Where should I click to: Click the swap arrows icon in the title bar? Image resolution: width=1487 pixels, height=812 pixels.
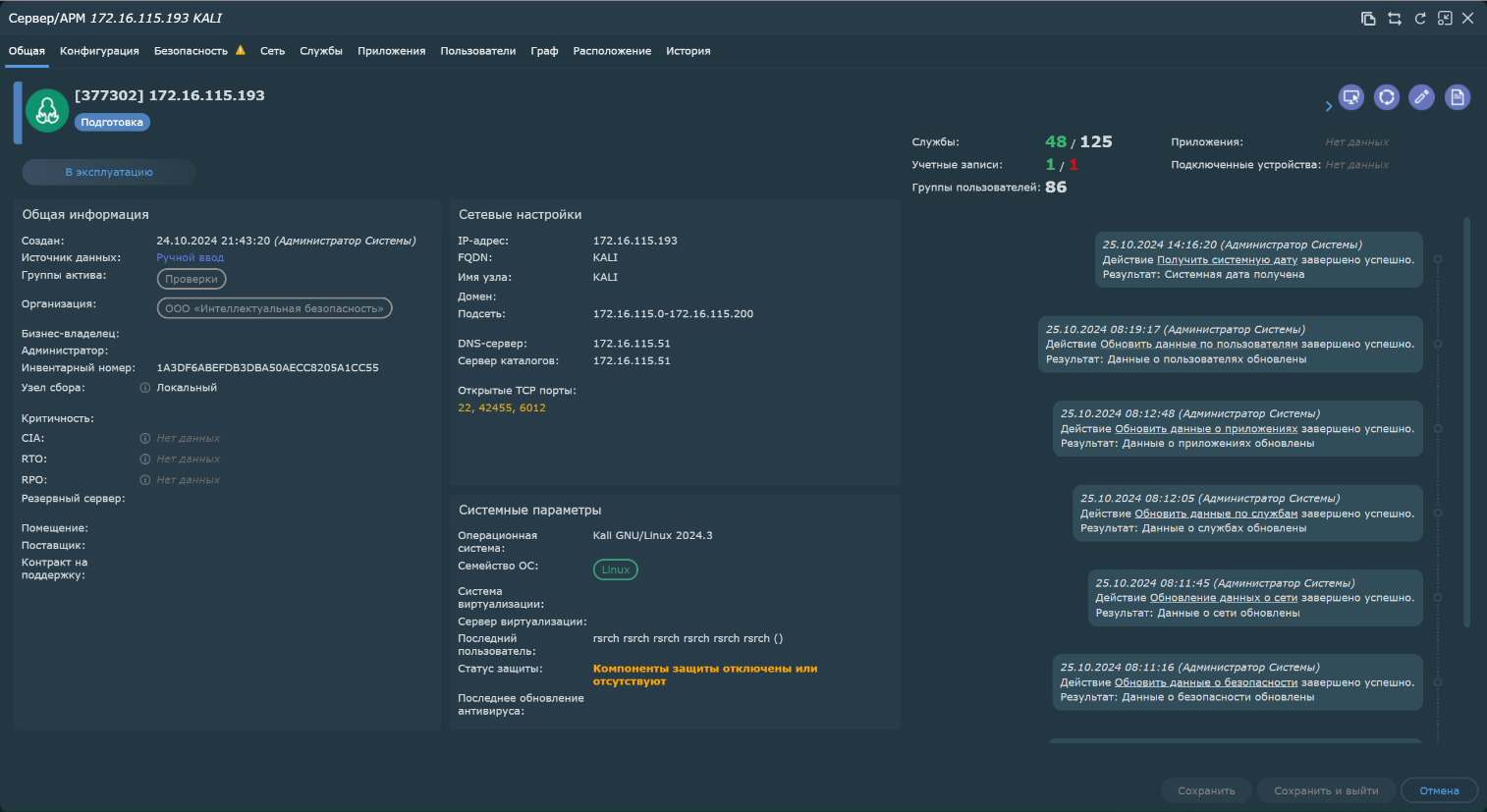click(1394, 19)
